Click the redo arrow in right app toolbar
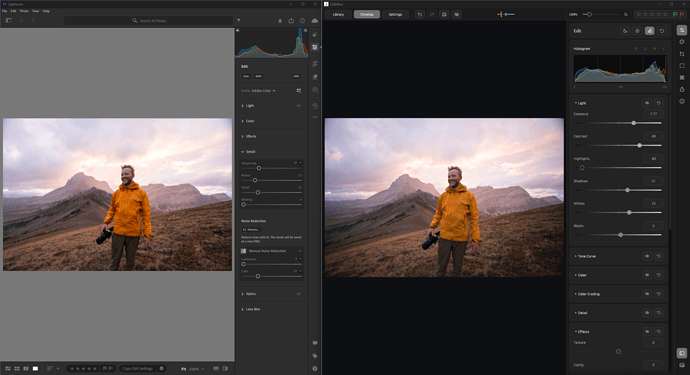This screenshot has height=375, width=690. [x=432, y=15]
